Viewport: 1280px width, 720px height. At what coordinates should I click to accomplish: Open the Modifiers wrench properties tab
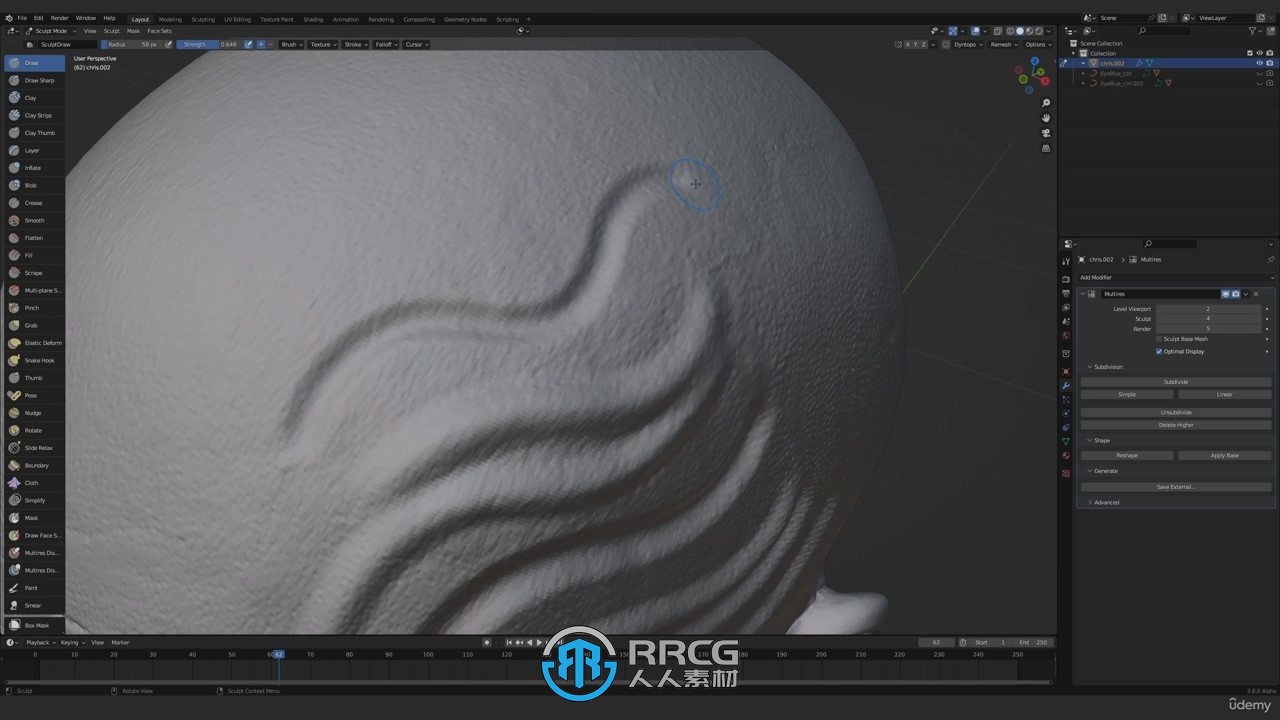(x=1066, y=386)
